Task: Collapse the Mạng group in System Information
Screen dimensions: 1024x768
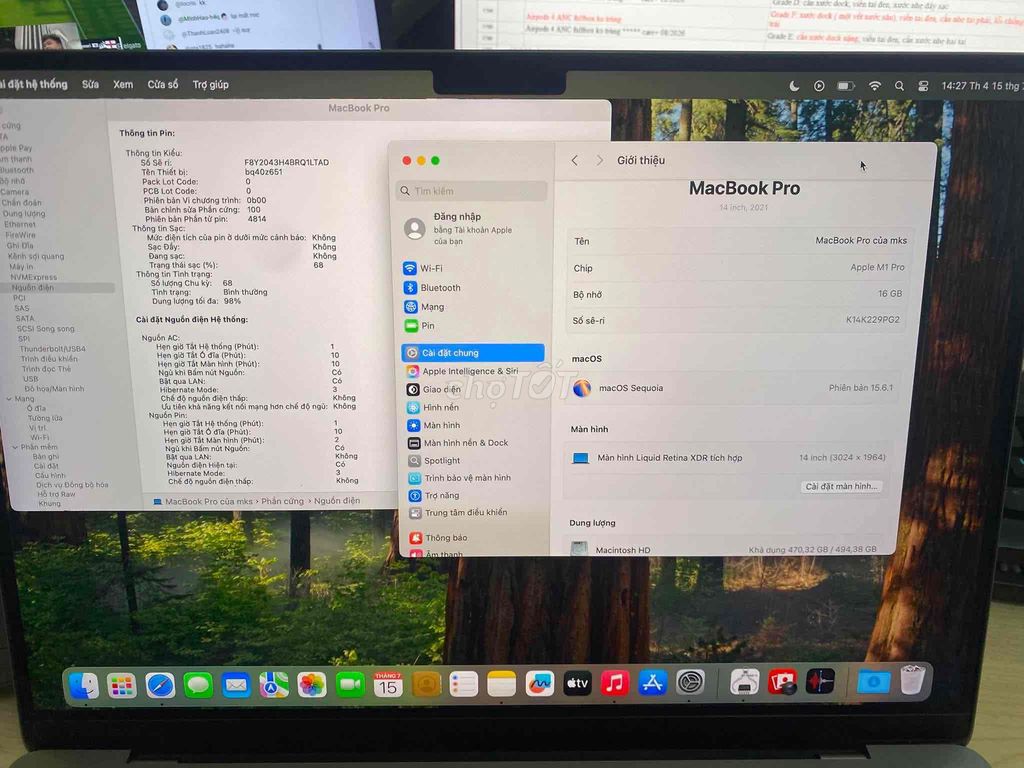Action: tap(8, 398)
